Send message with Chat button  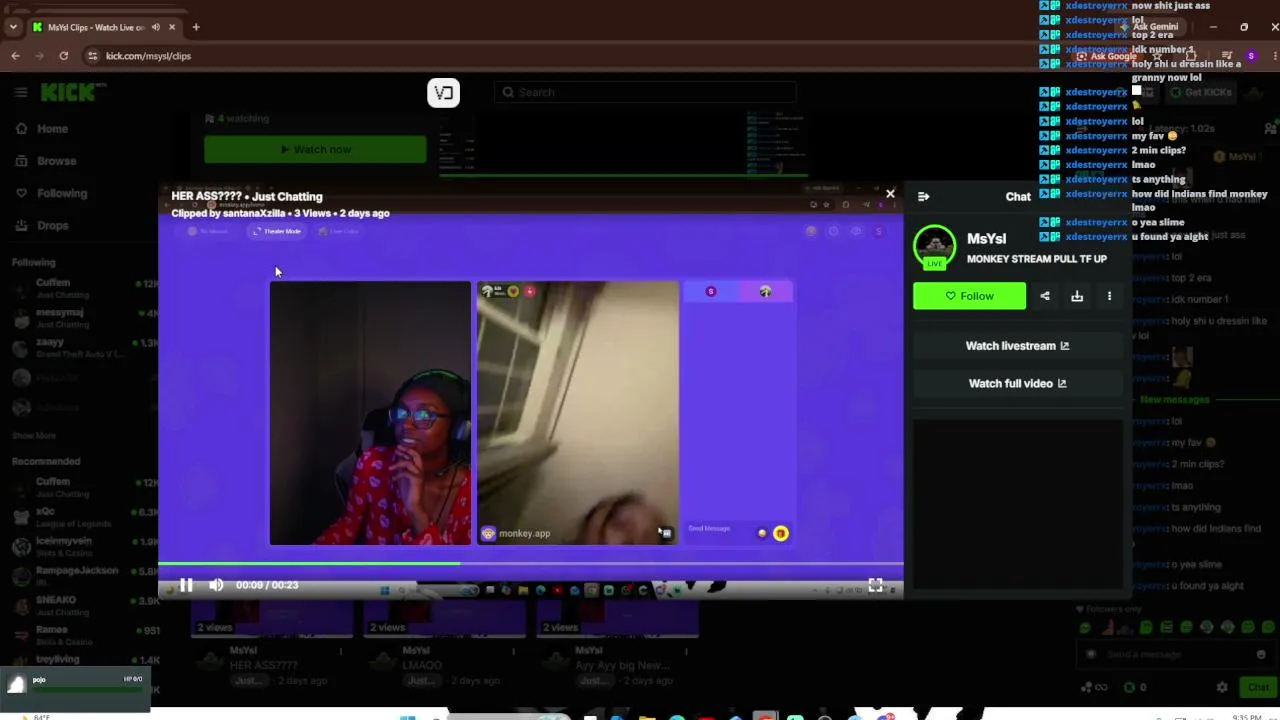coord(1257,687)
